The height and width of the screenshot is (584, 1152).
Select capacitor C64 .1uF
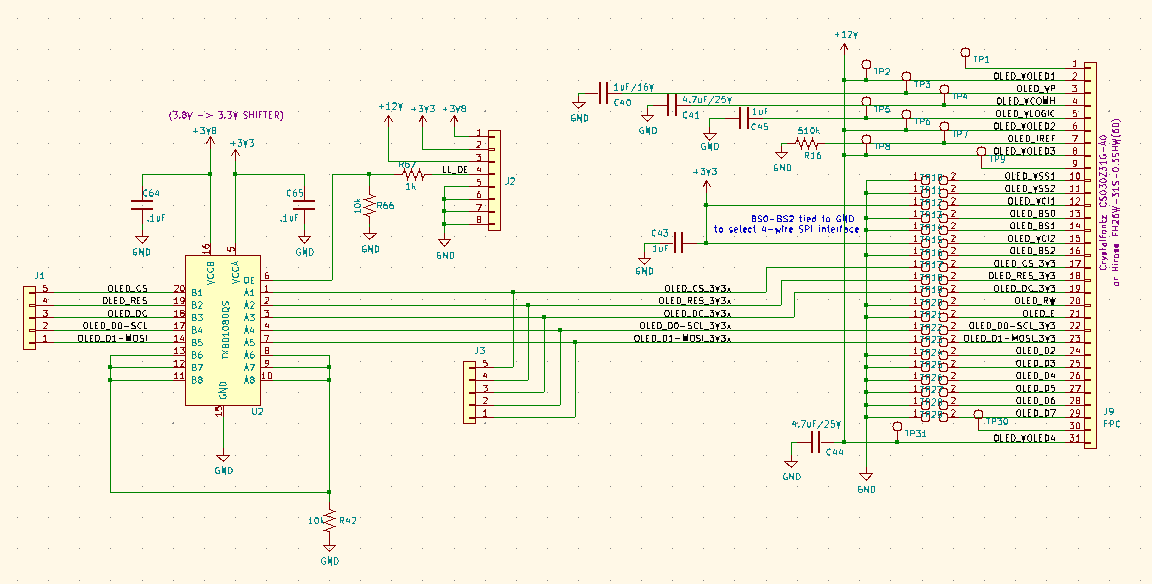(142, 205)
